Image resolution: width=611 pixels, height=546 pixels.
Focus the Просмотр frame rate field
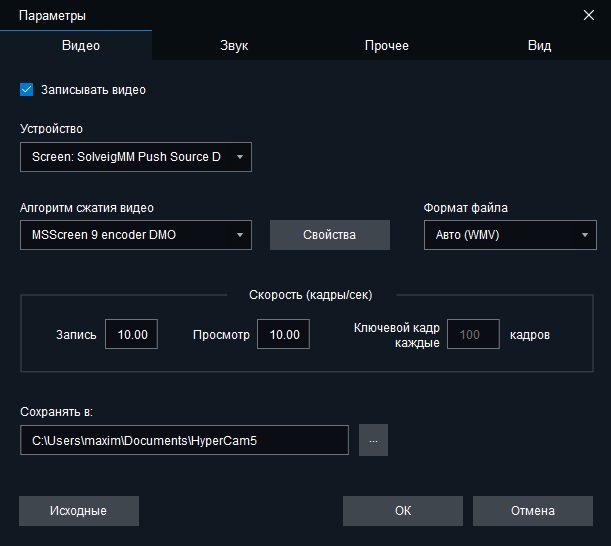pos(283,334)
